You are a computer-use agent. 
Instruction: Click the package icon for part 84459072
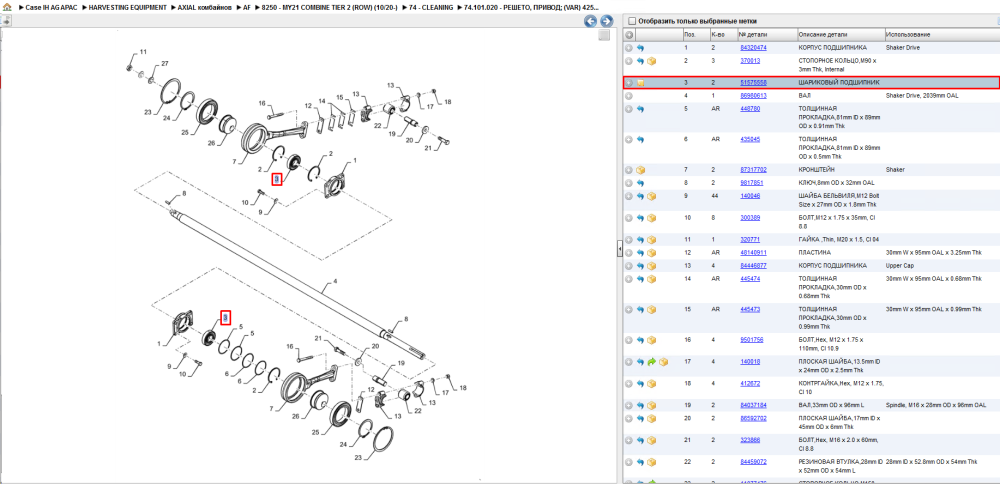pos(652,462)
